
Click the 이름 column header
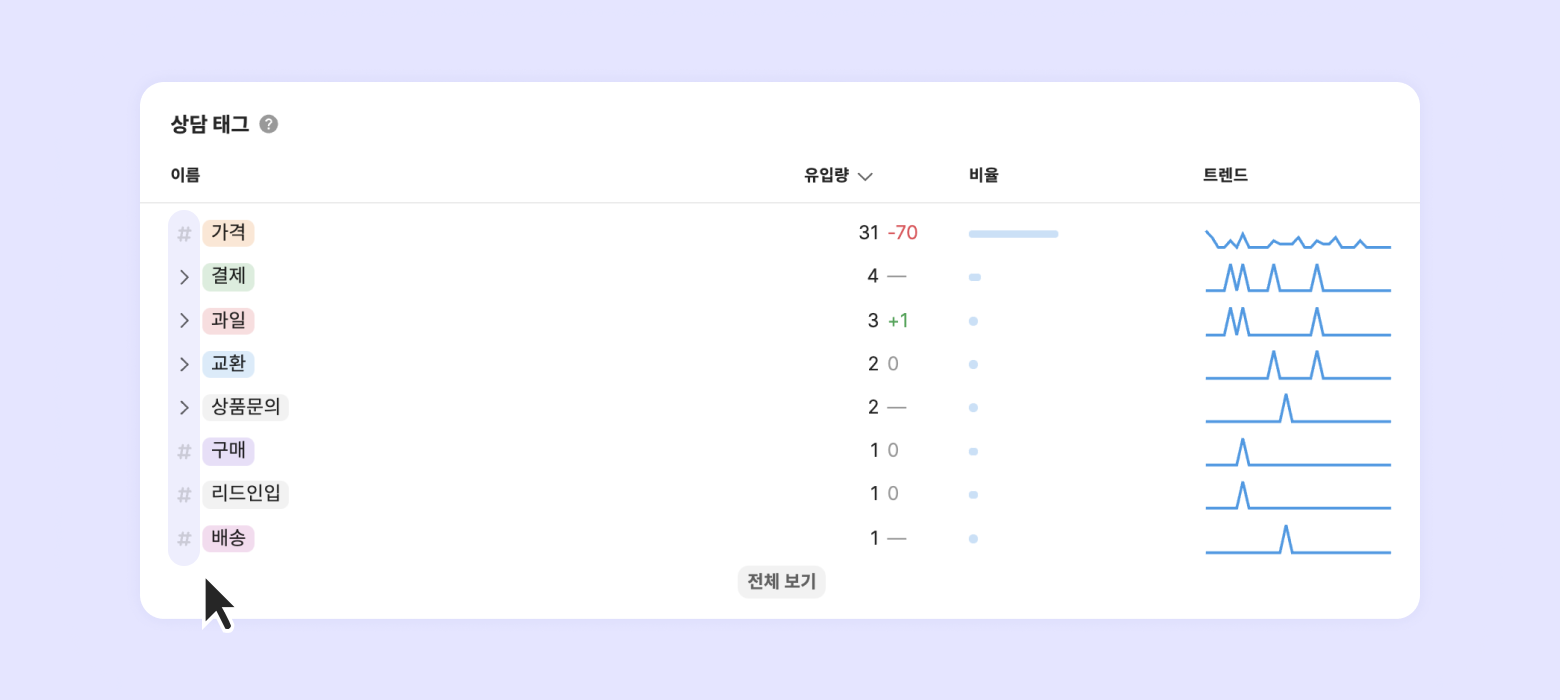[185, 175]
